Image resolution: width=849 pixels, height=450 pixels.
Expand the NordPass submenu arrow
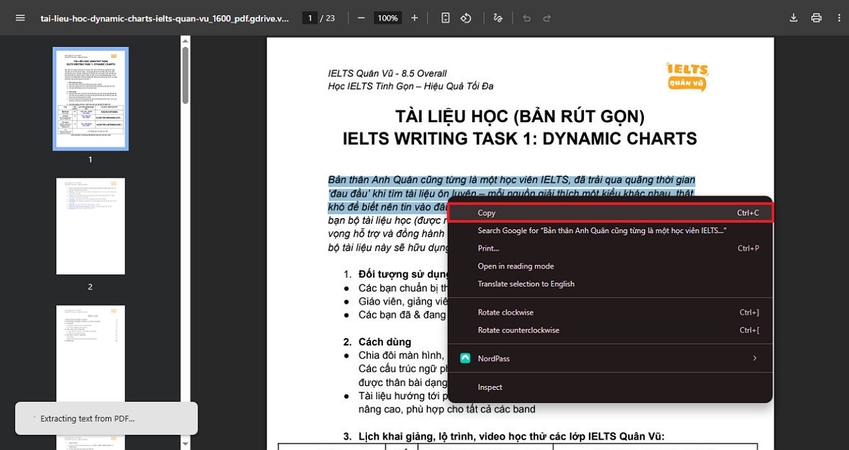(x=754, y=358)
